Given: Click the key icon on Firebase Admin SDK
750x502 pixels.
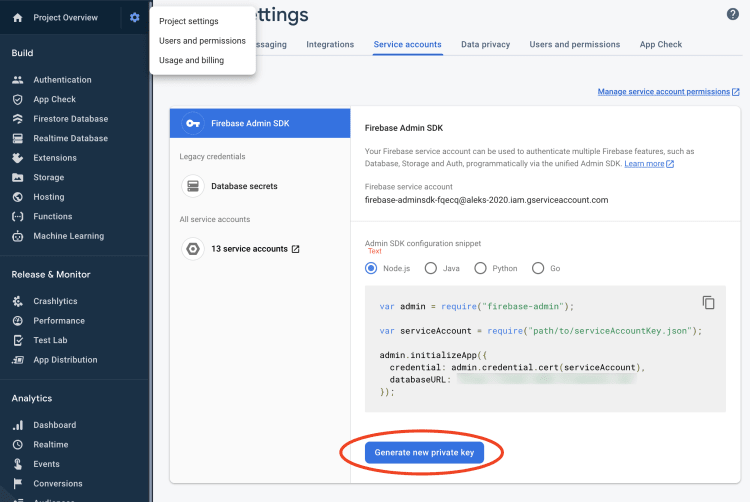Looking at the screenshot, I should tap(193, 123).
